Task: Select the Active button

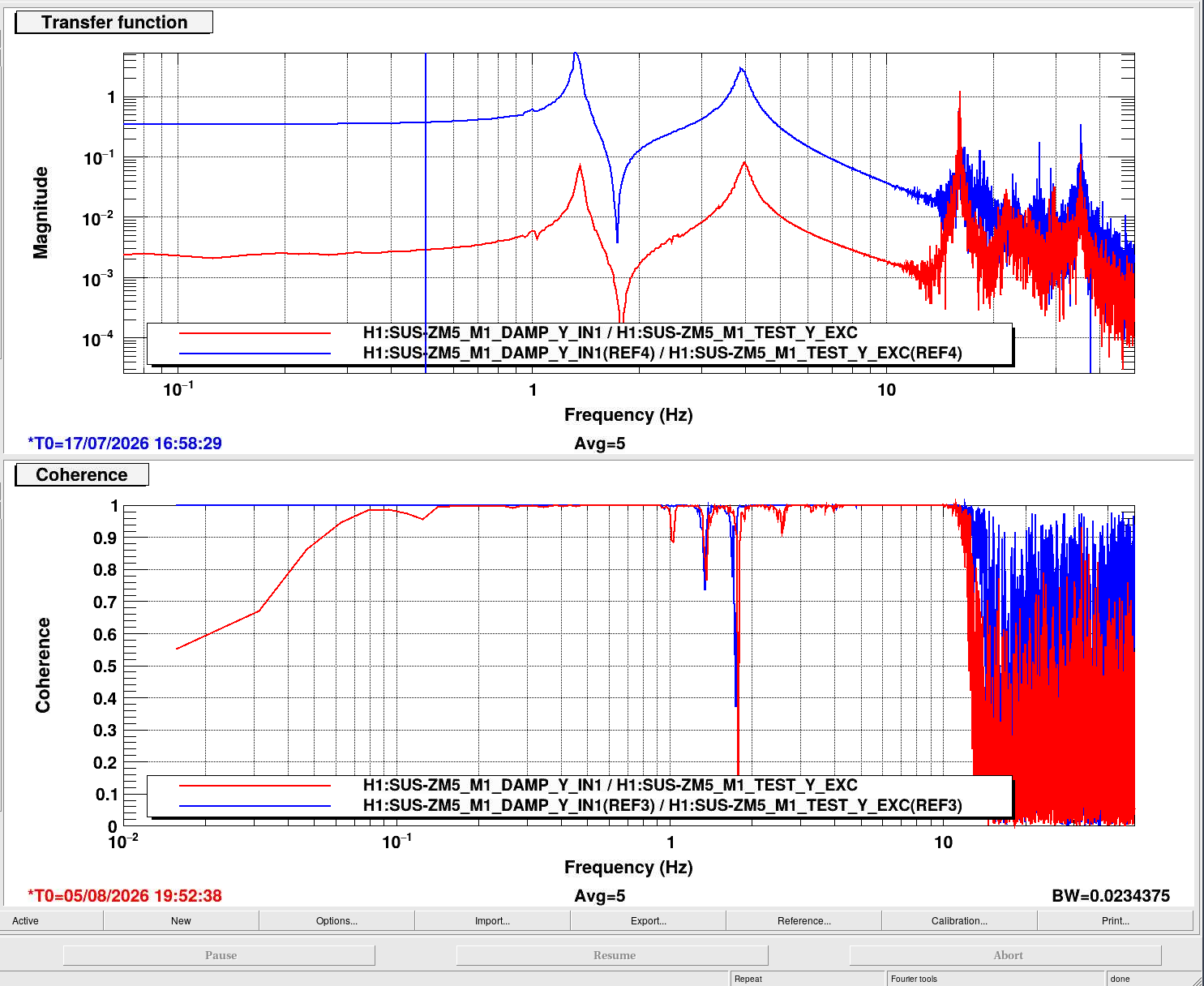Action: tap(51, 920)
